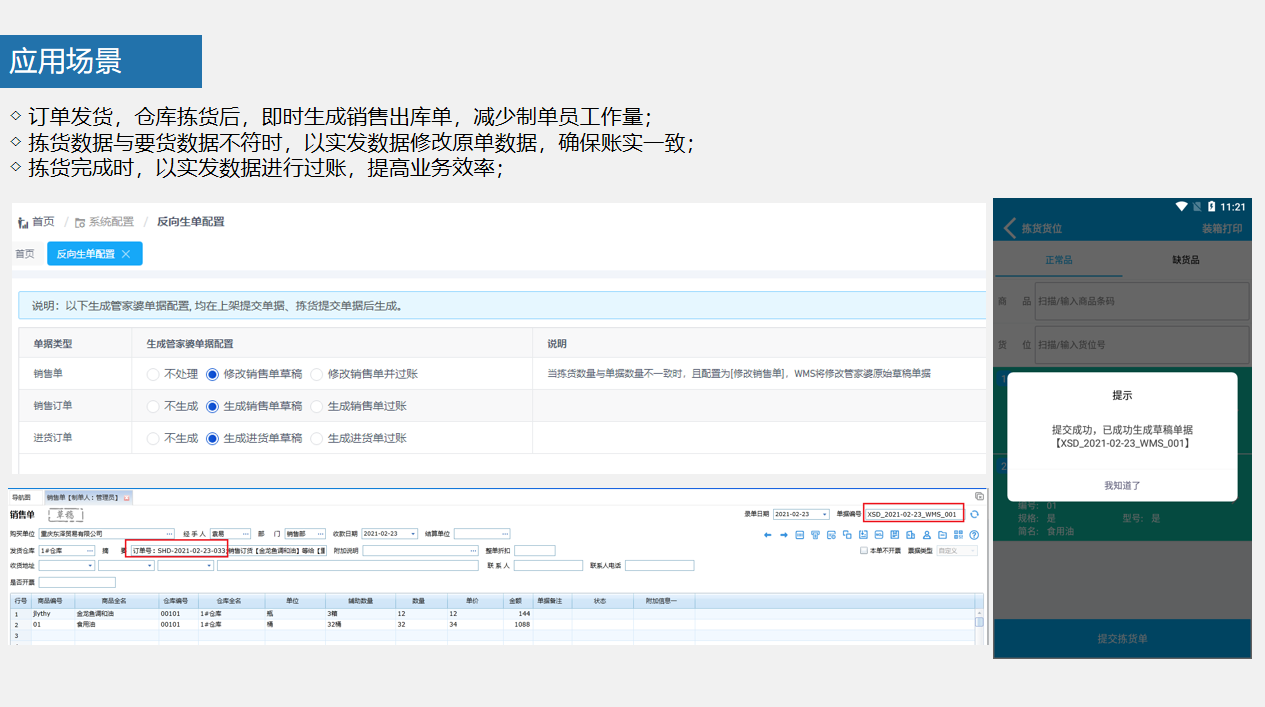This screenshot has width=1265, height=707.
Task: Choose 生成进货单过账 radio option
Action: (x=317, y=439)
